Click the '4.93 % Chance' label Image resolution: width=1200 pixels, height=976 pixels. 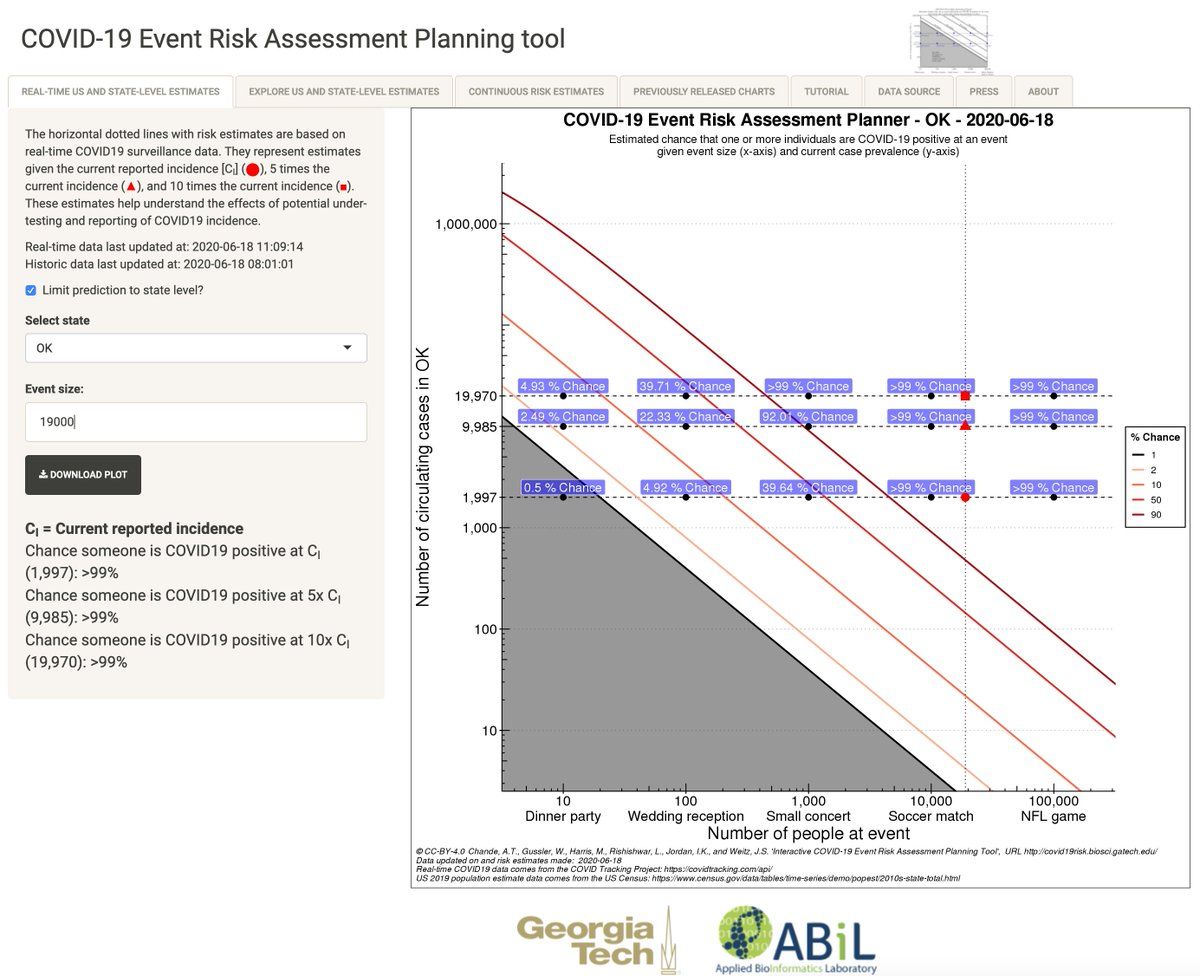(563, 386)
